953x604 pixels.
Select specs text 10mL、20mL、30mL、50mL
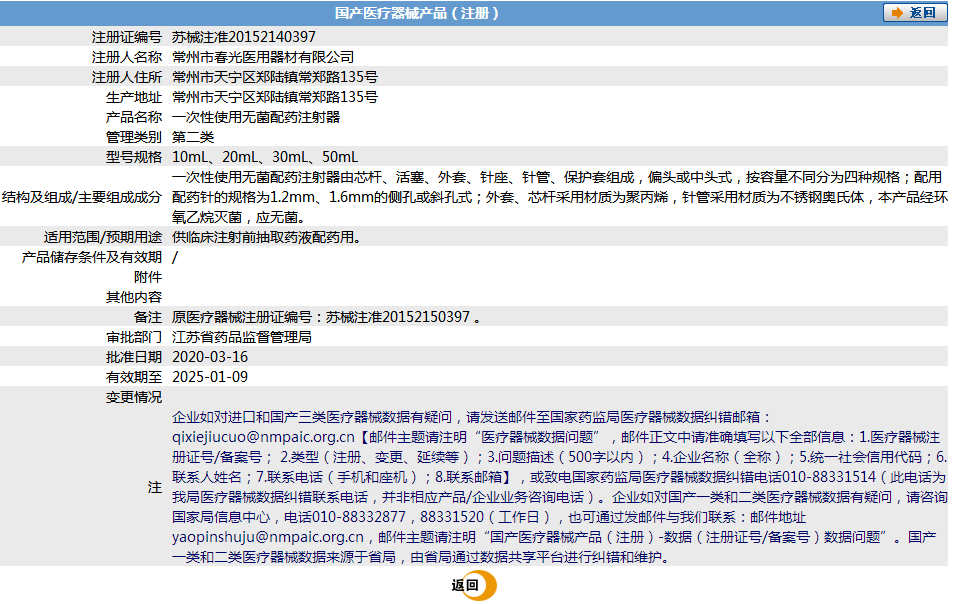265,157
